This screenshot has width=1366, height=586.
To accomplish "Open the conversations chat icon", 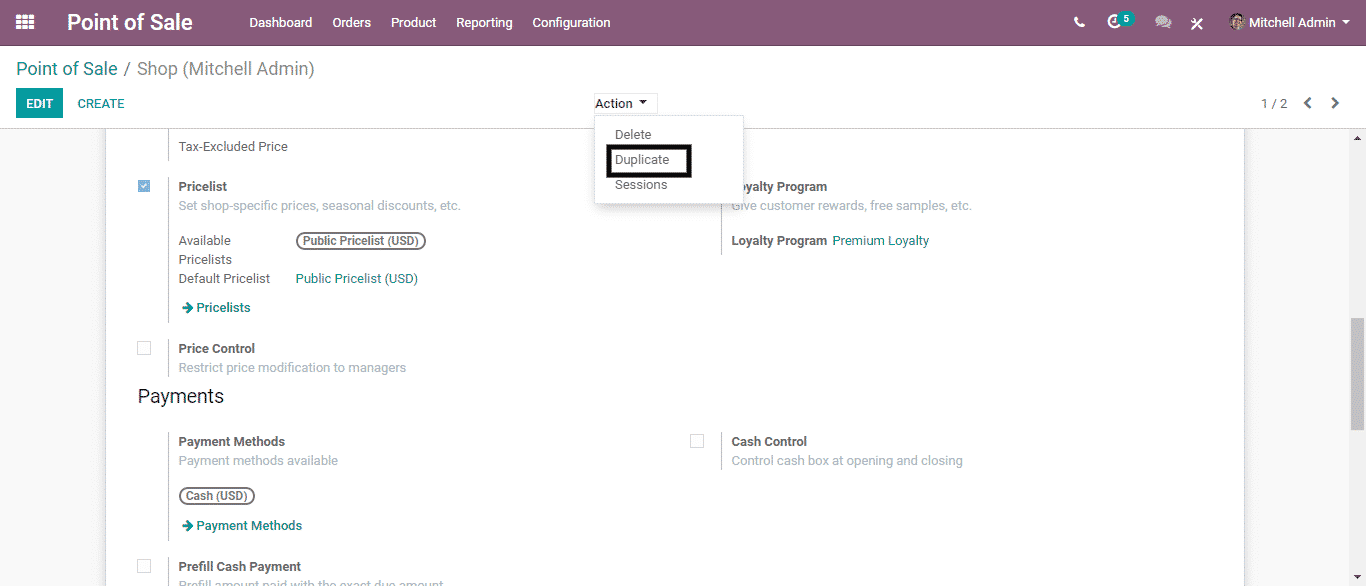I will point(1163,22).
